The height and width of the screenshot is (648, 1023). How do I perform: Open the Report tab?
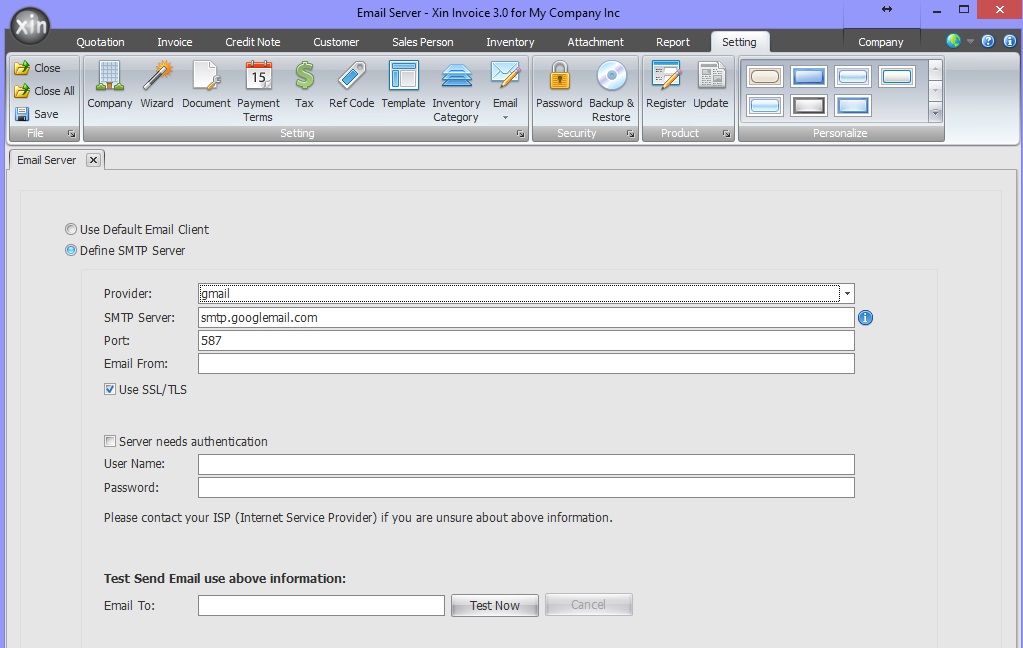(673, 42)
